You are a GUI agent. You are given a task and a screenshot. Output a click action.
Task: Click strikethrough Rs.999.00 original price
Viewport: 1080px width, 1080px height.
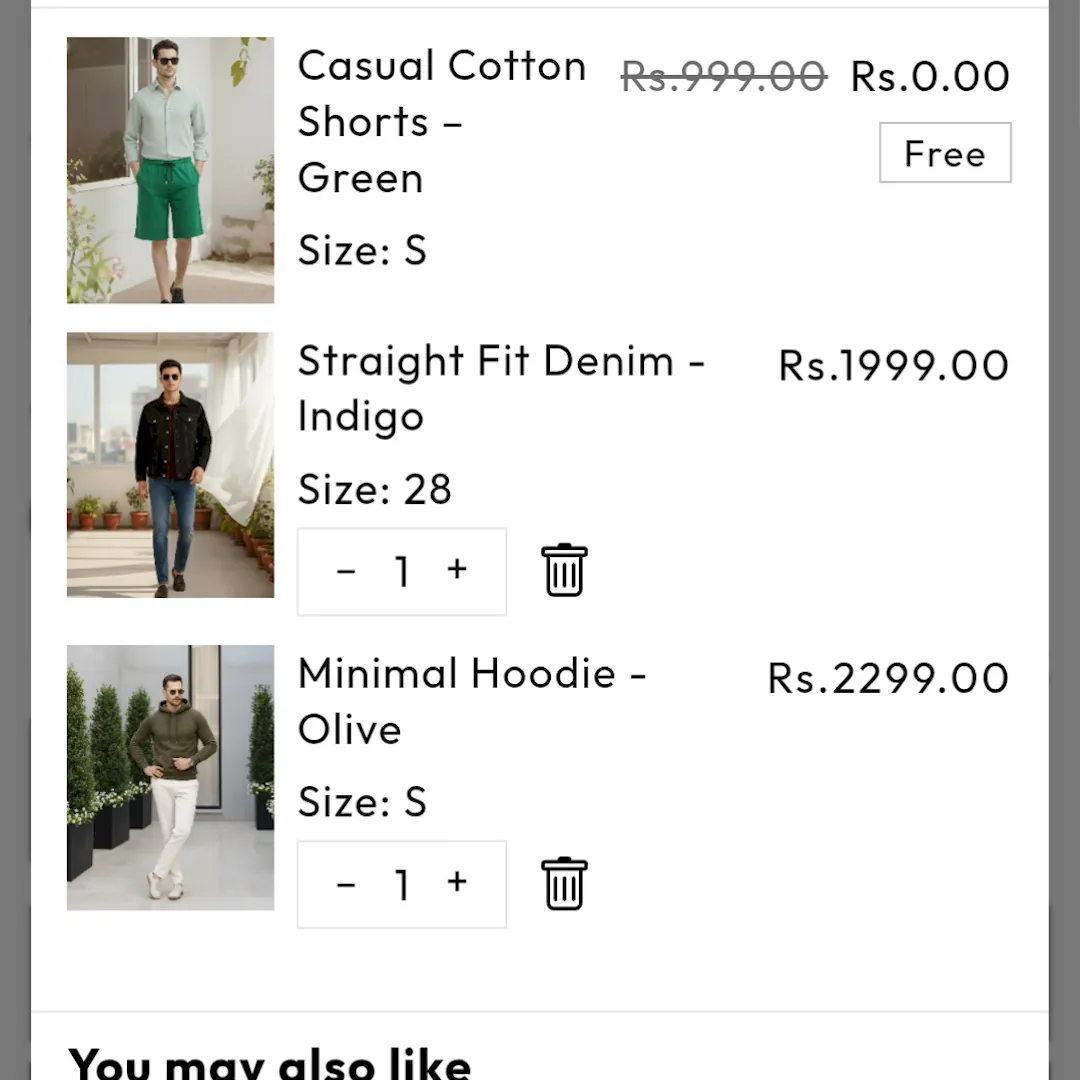click(723, 77)
